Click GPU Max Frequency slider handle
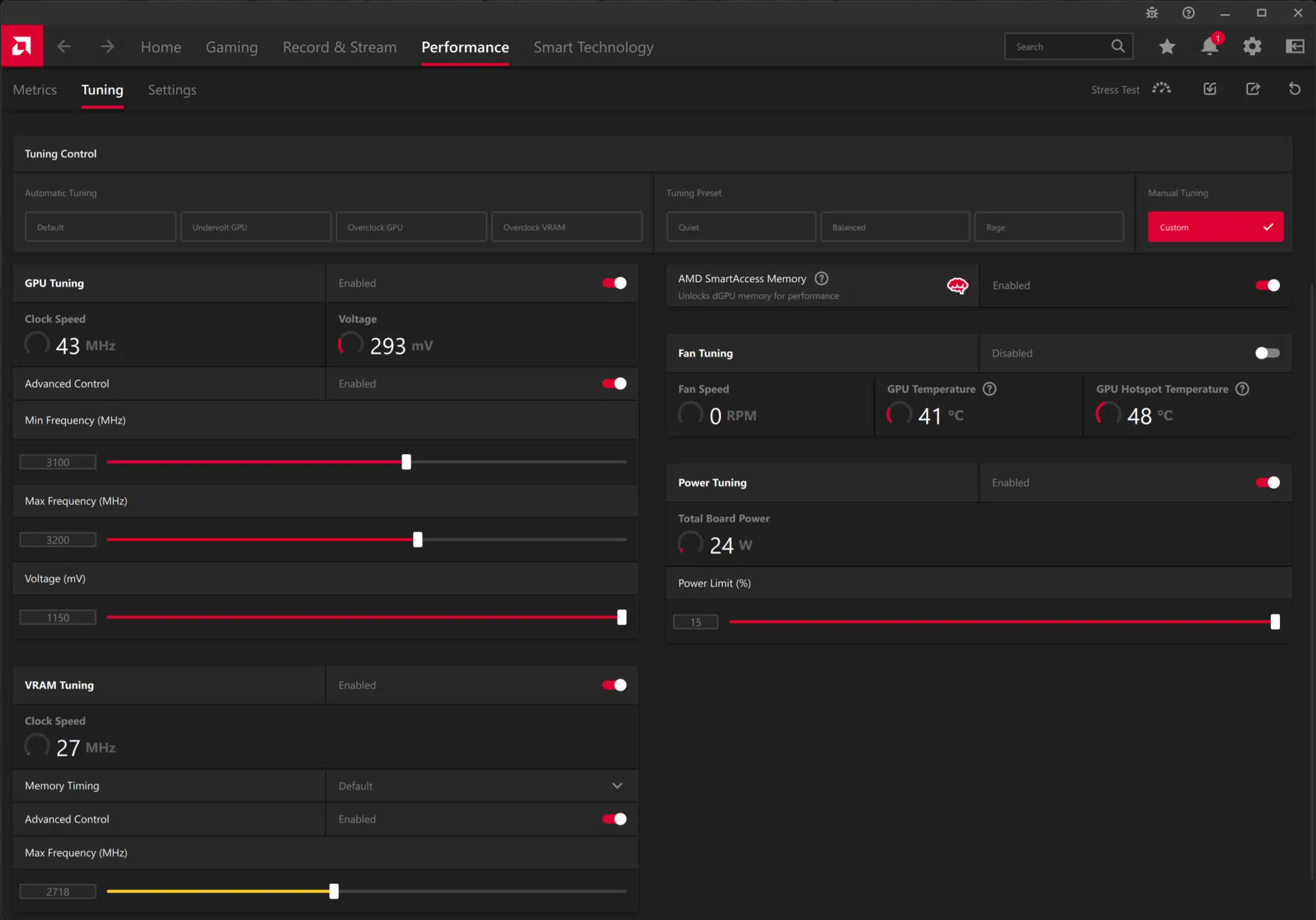 [x=418, y=540]
